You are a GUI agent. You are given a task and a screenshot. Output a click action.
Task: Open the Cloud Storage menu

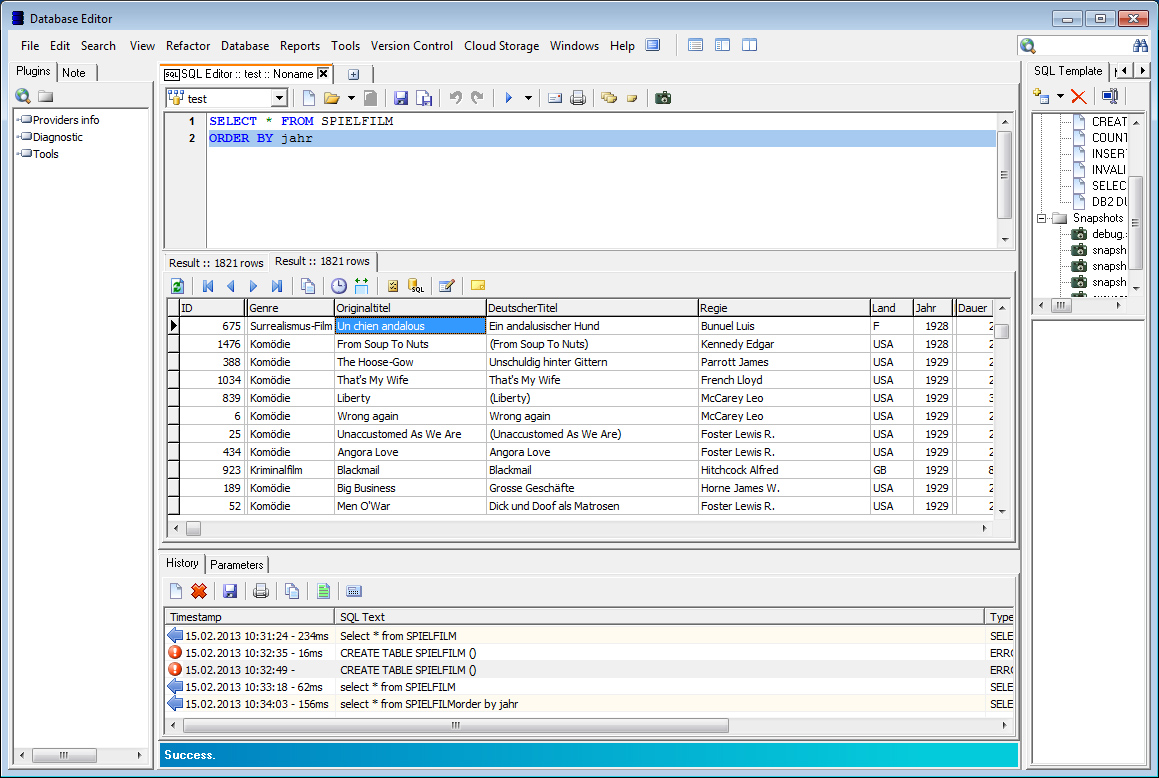click(x=501, y=46)
